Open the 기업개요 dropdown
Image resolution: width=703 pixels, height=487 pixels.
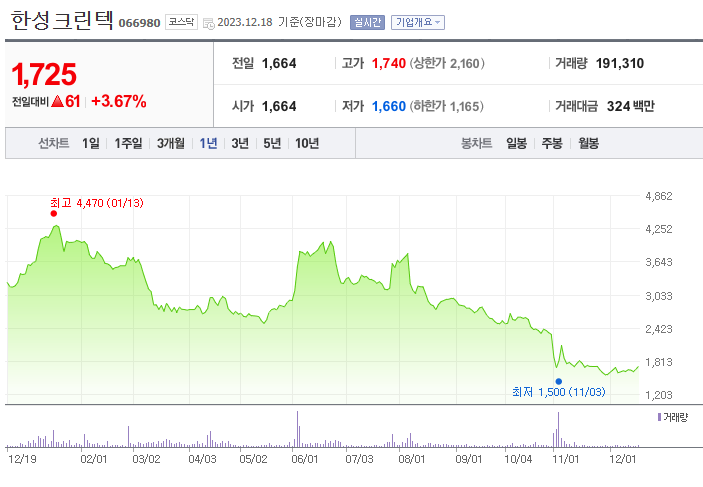pyautogui.click(x=418, y=22)
